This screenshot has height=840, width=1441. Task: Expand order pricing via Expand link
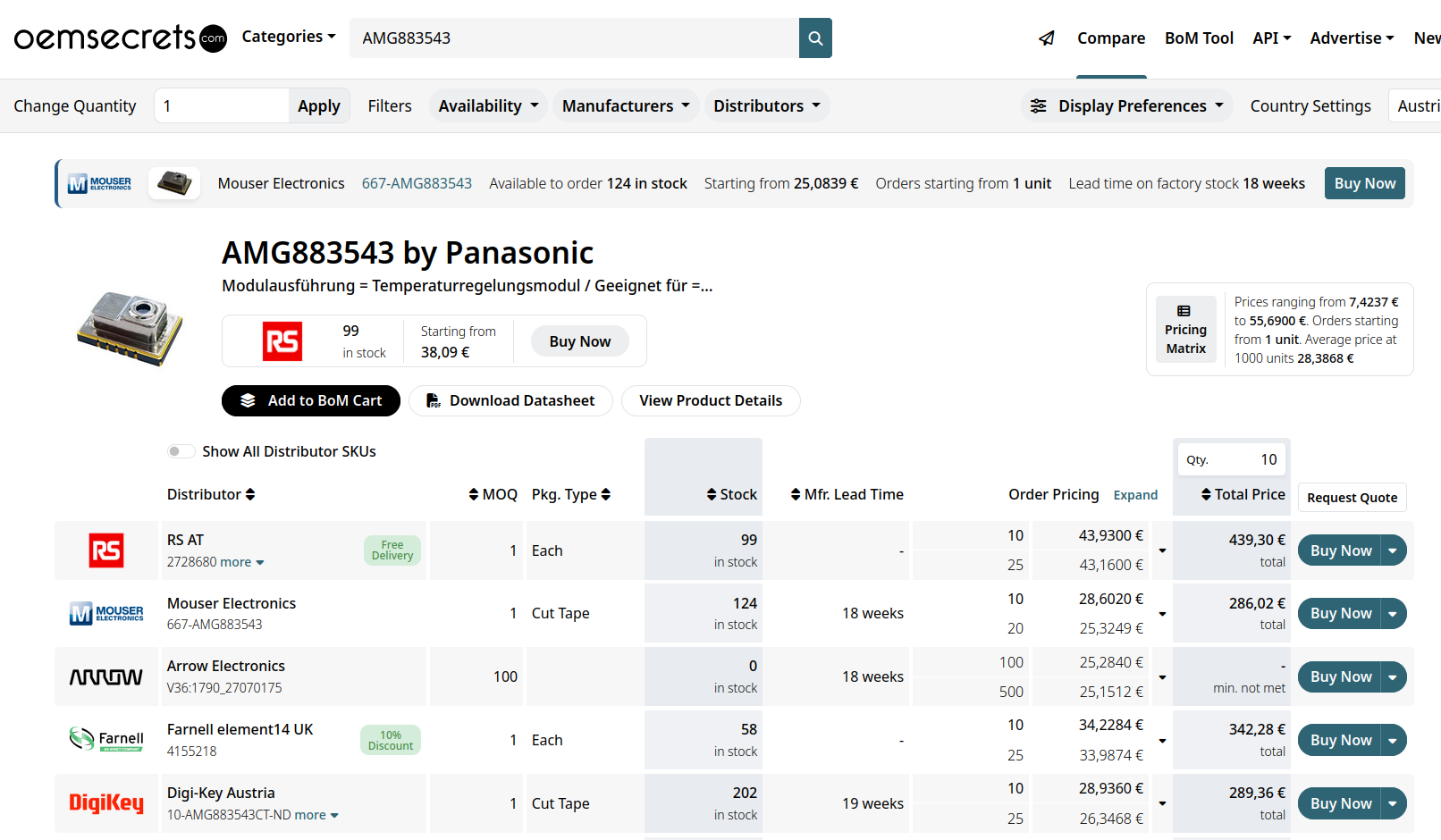pos(1135,495)
